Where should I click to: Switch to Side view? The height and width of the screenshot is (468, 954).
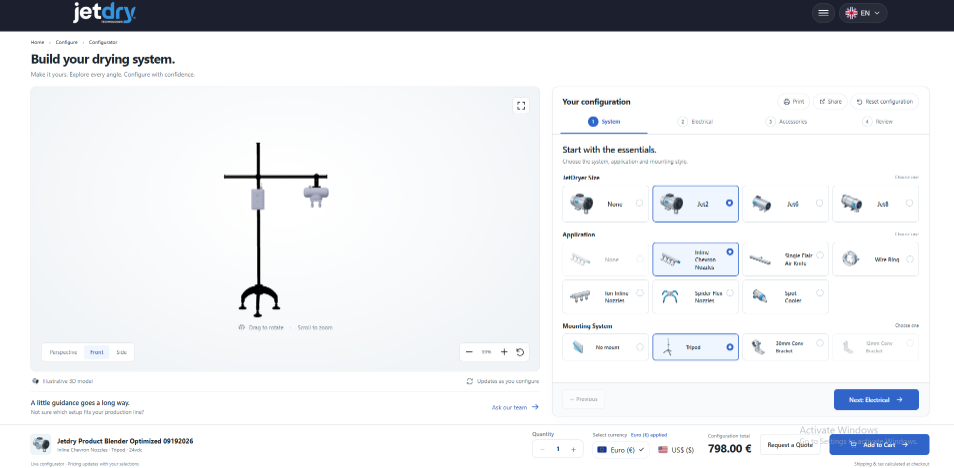tap(122, 352)
